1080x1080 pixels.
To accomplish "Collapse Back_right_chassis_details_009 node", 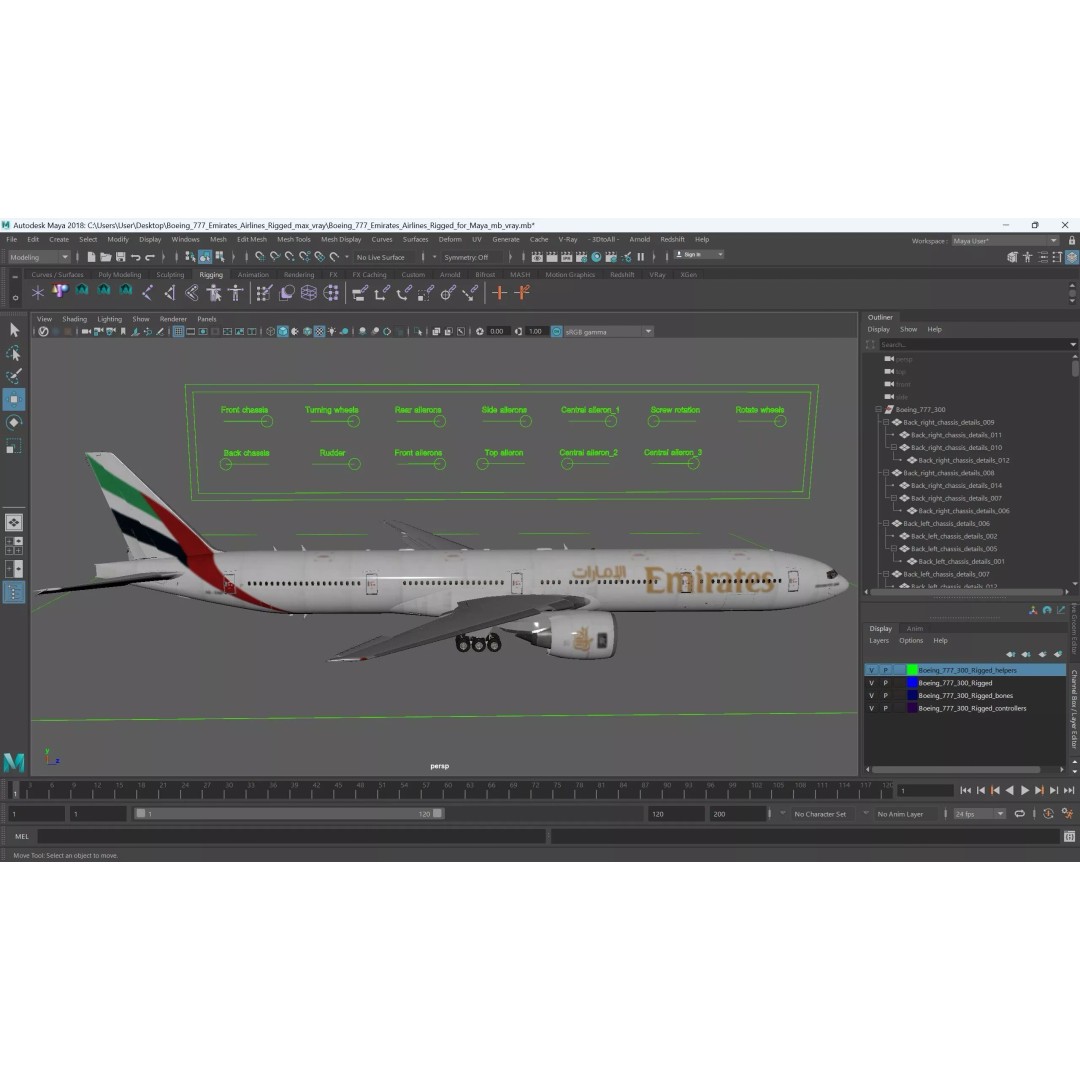I will point(886,422).
